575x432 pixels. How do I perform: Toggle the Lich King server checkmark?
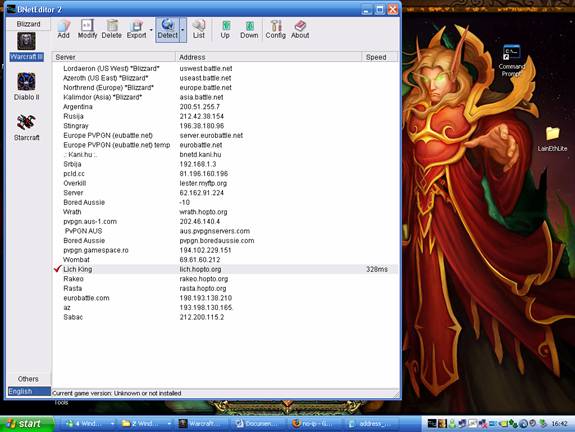[x=57, y=269]
